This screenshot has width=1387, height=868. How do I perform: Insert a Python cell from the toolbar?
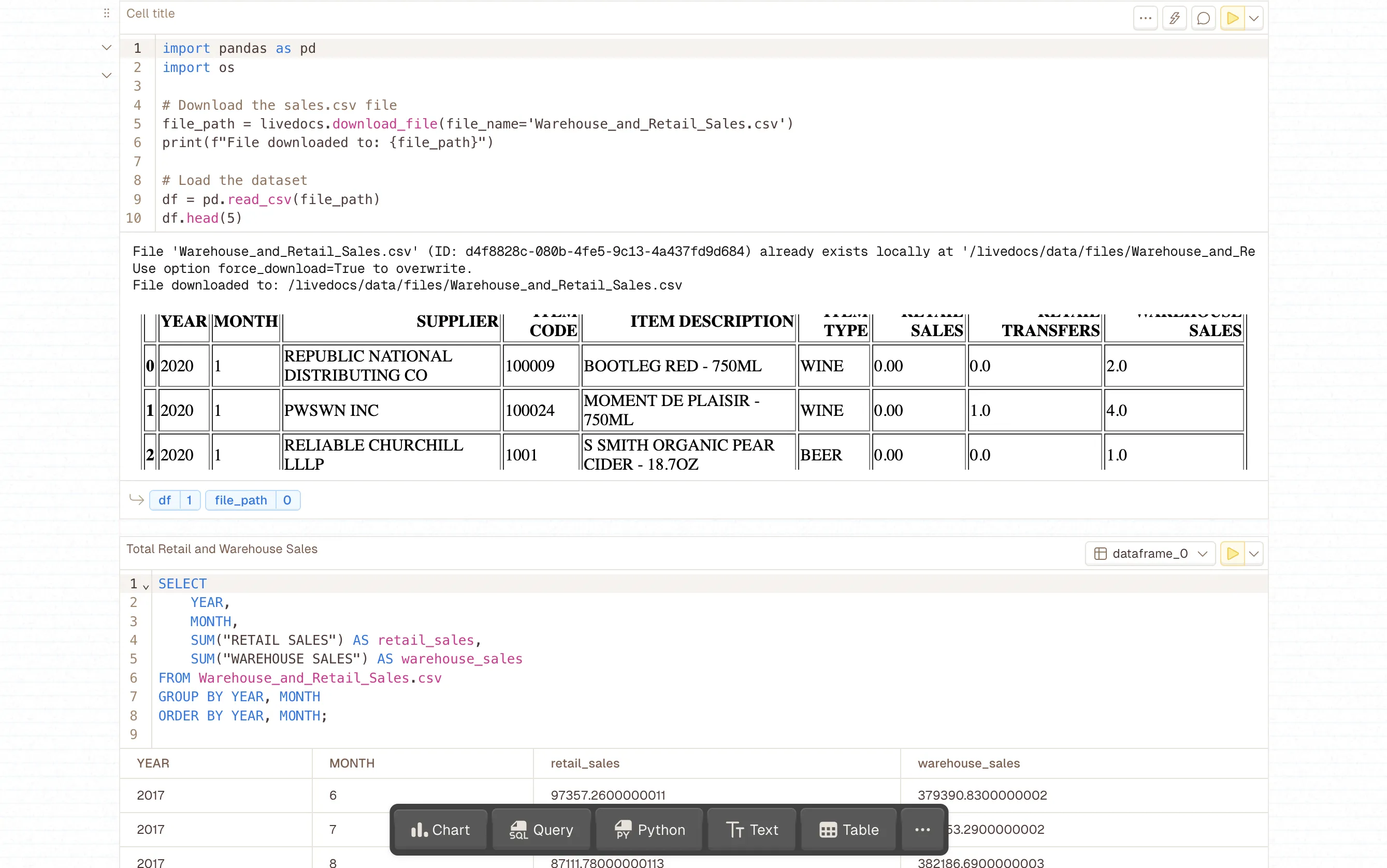tap(648, 829)
